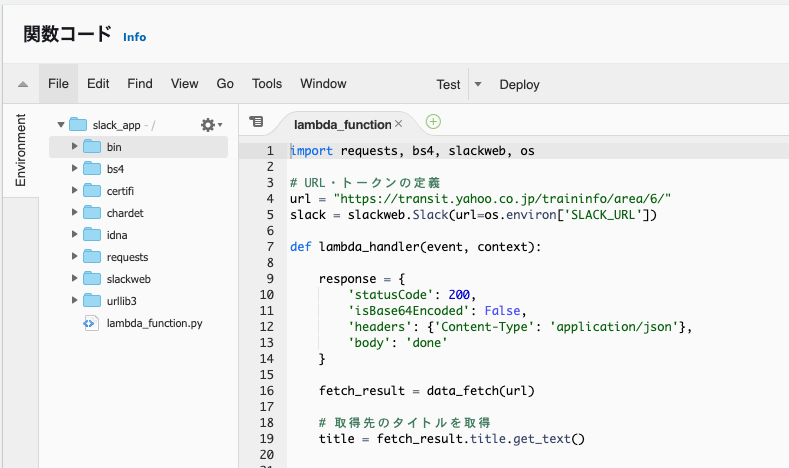Click the 'headers' Content-Type line
Image resolution: width=789 pixels, height=468 pixels.
[x=520, y=327]
